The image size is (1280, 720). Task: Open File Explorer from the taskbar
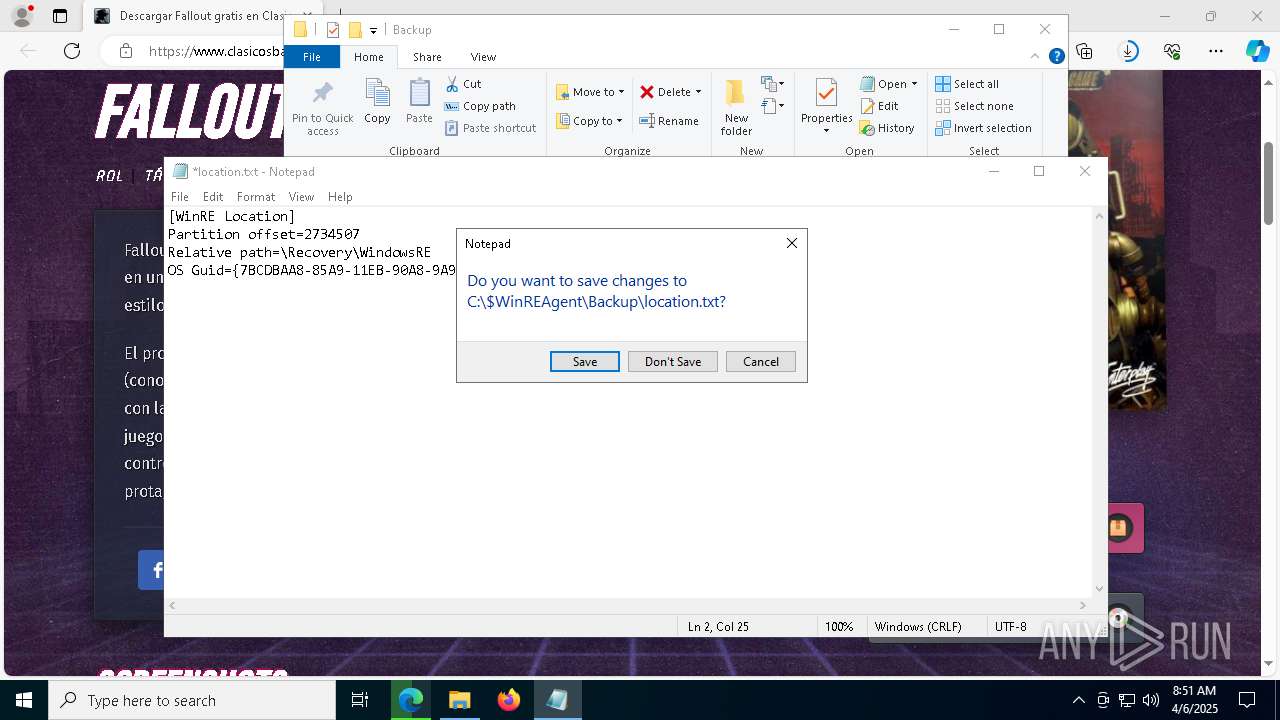460,700
